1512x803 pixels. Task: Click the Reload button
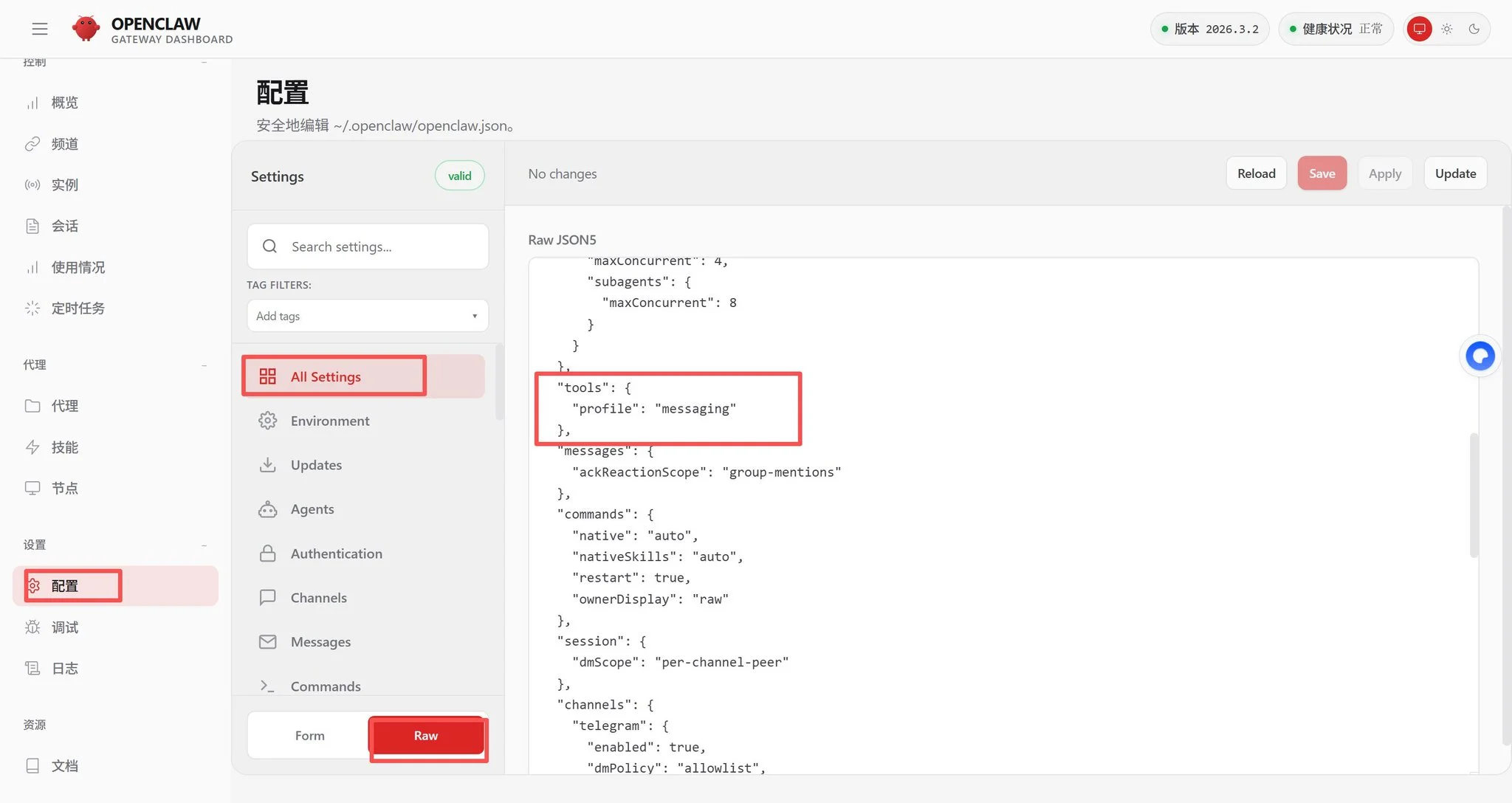(1256, 173)
